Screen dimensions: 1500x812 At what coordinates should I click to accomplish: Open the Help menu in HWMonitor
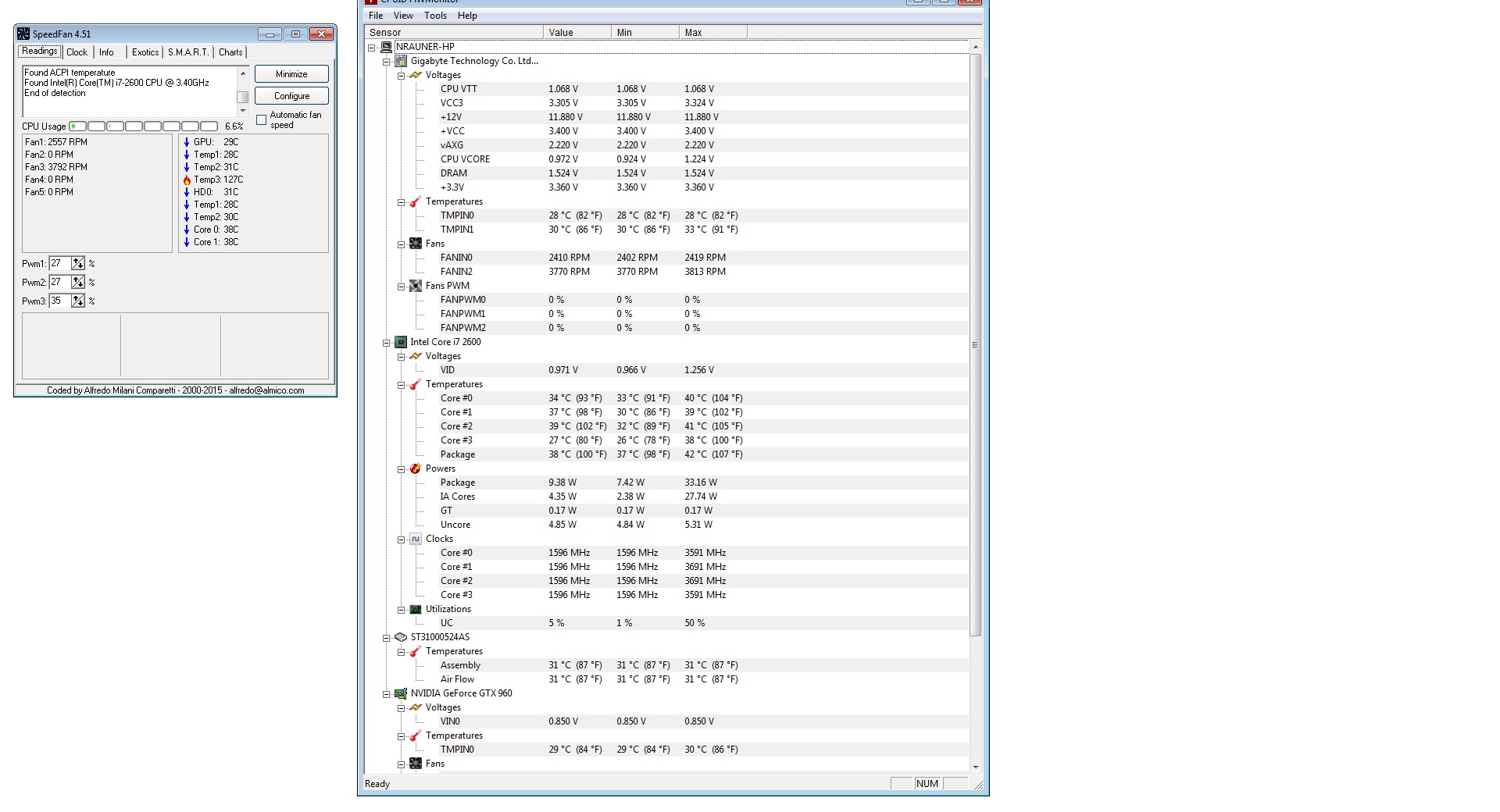coord(467,16)
